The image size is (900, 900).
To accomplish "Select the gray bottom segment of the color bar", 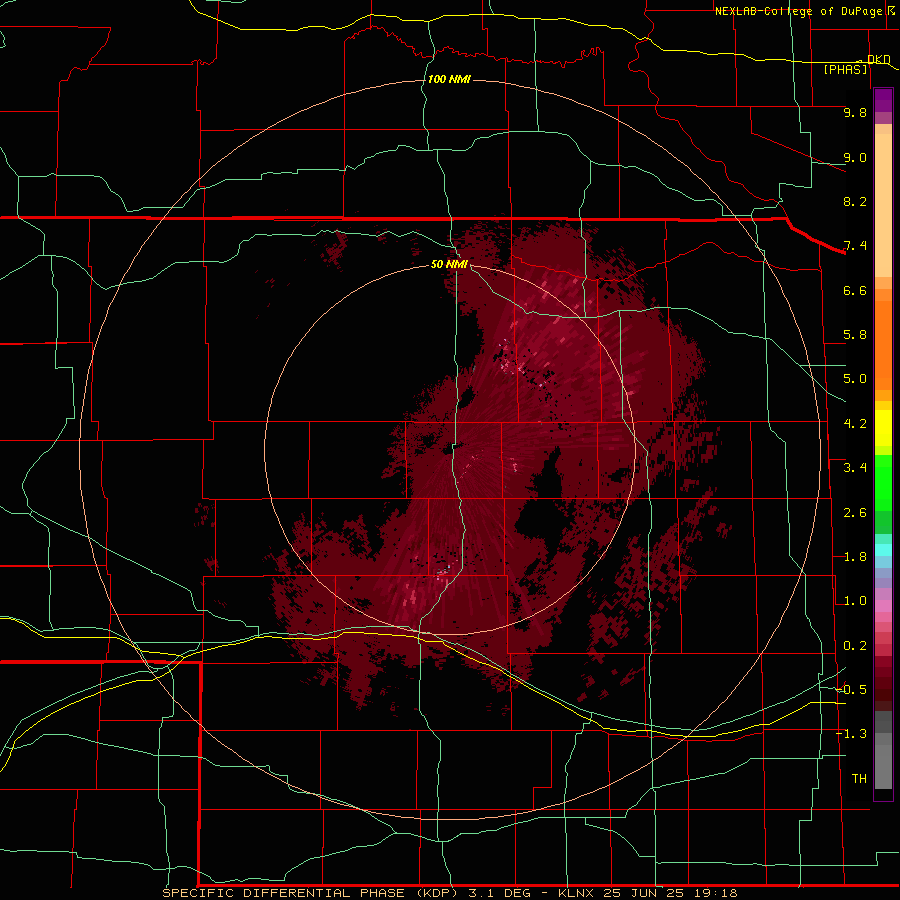I will (x=883, y=766).
